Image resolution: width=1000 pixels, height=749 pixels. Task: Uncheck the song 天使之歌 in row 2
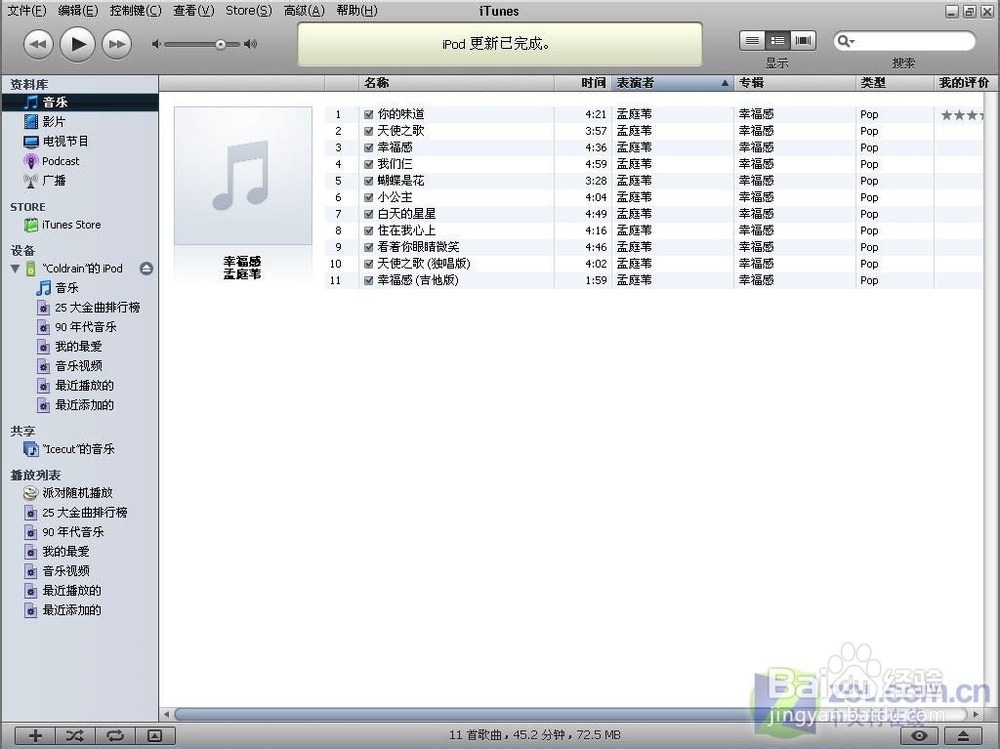(369, 131)
